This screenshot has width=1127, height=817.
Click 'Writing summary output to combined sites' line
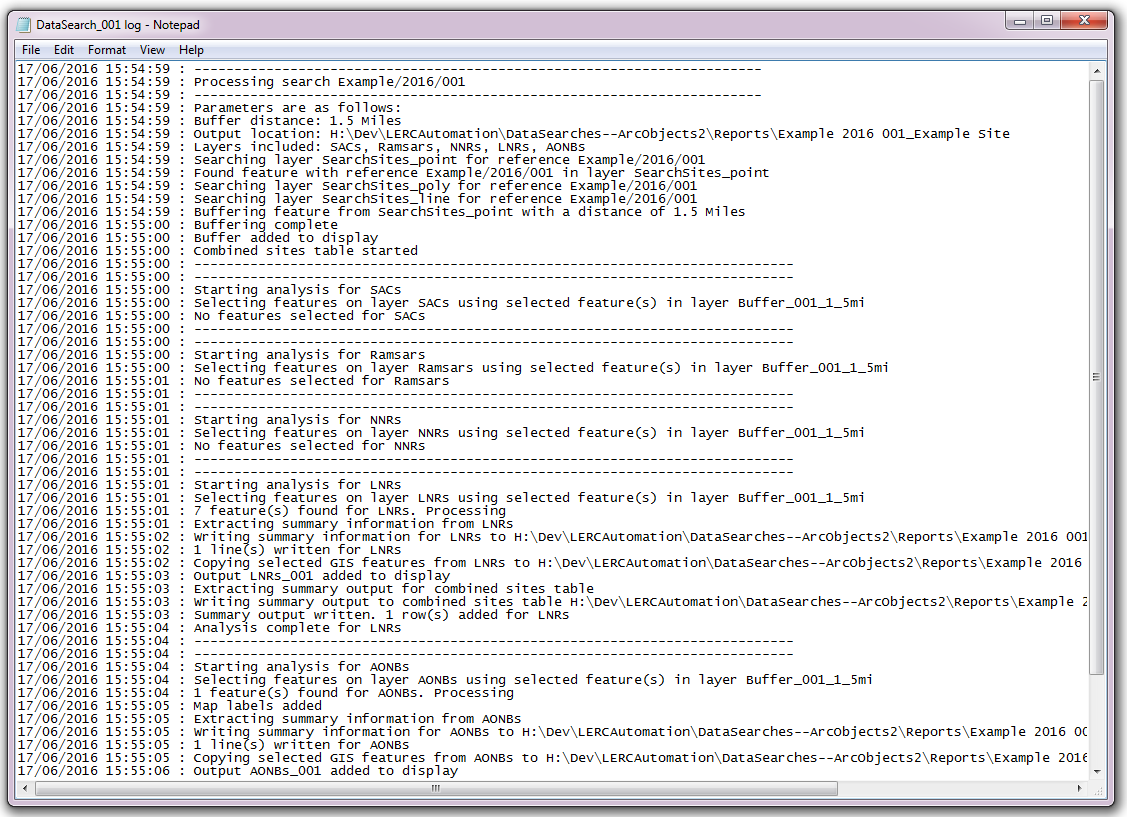552,602
